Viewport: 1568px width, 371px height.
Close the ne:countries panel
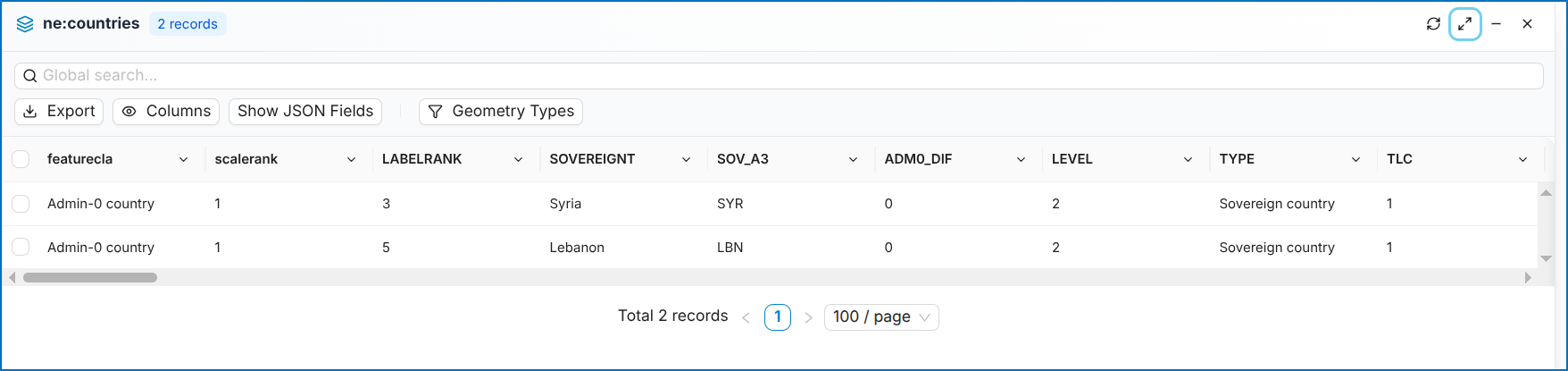pyautogui.click(x=1528, y=24)
